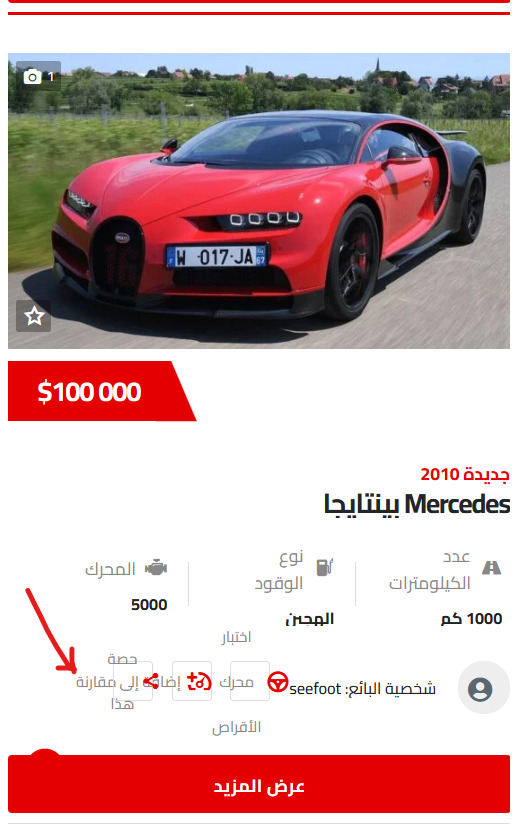Click the road mileage icon
Viewport: 512px width, 826px height.
click(x=491, y=567)
